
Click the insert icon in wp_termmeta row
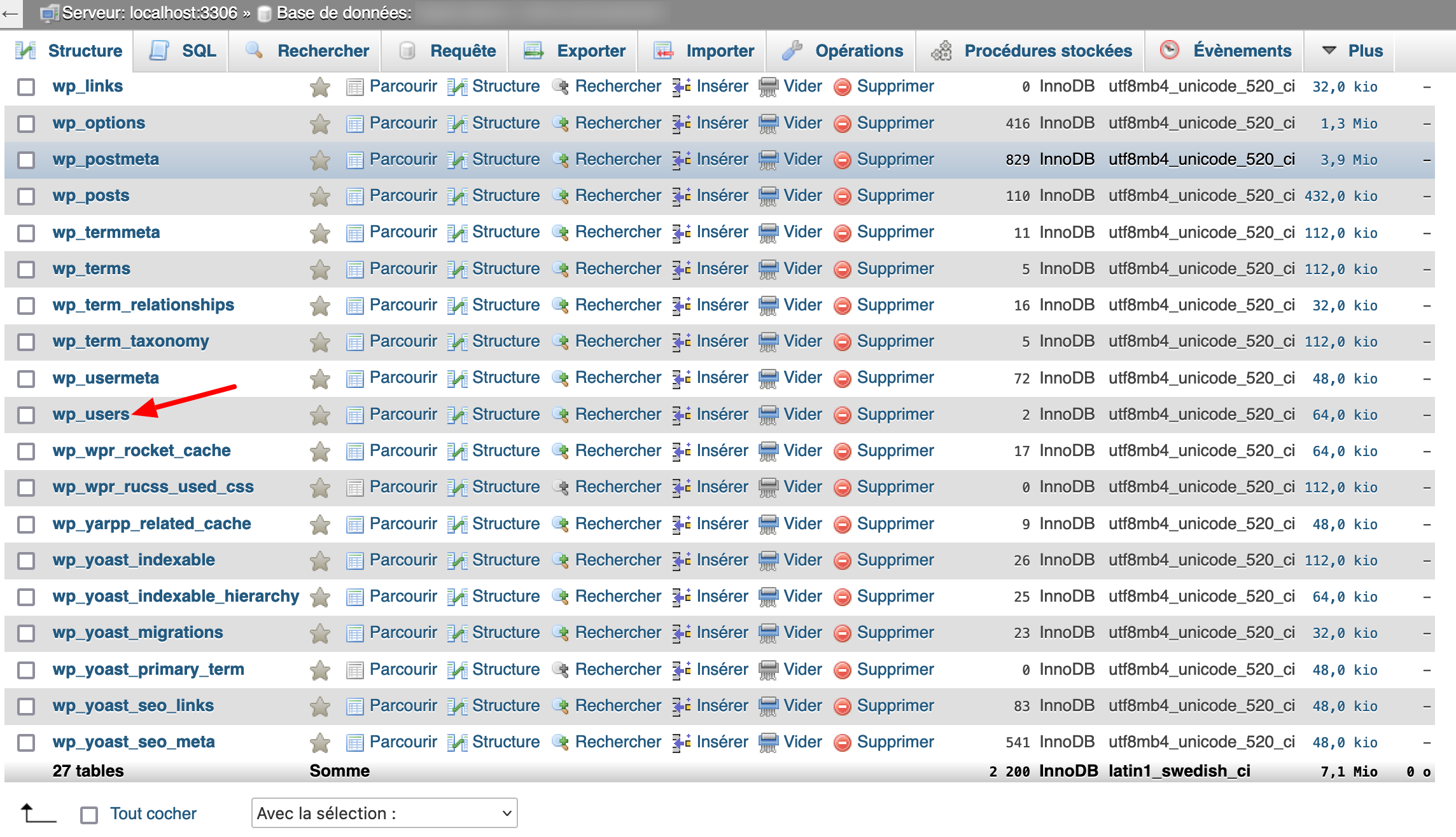(x=682, y=233)
